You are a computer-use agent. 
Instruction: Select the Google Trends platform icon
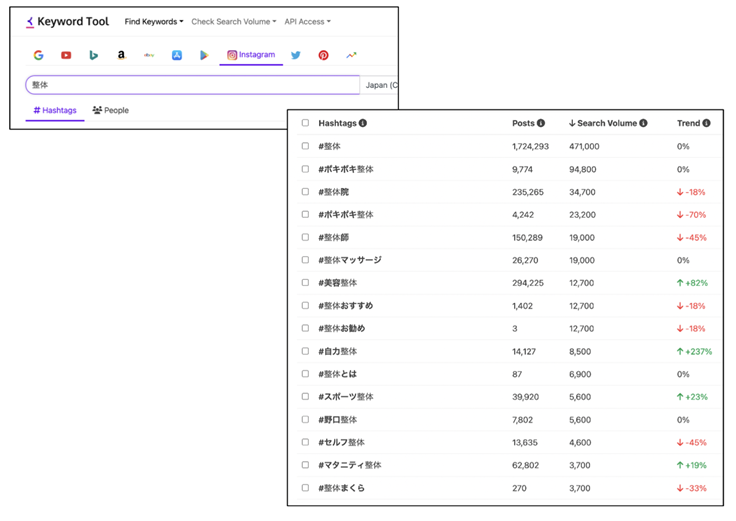(x=351, y=55)
